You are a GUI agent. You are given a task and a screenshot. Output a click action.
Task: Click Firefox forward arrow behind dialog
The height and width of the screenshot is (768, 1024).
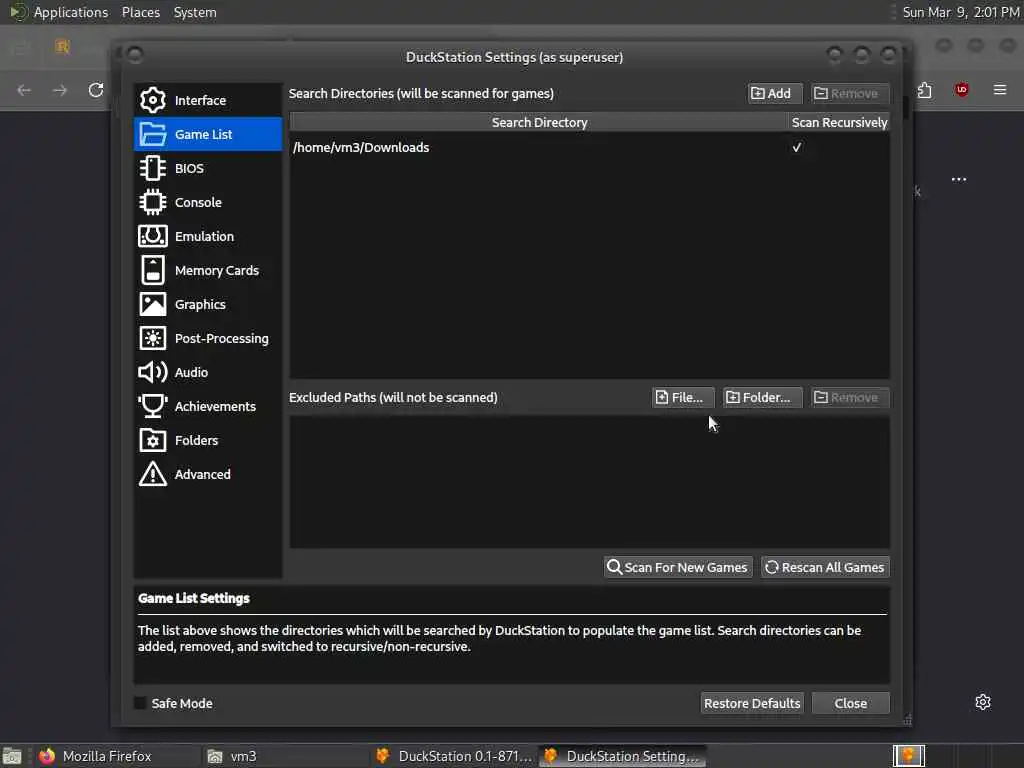point(59,89)
